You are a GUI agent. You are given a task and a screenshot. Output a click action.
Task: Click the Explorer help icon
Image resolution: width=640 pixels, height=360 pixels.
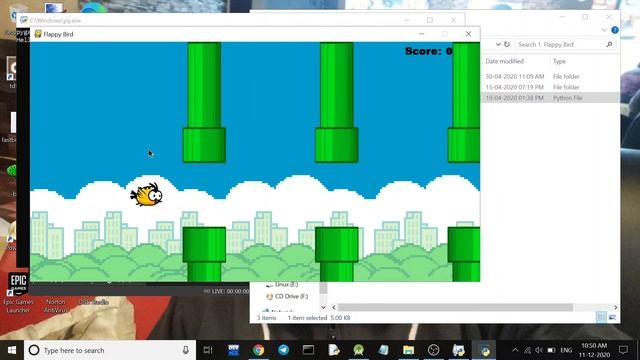[x=615, y=30]
